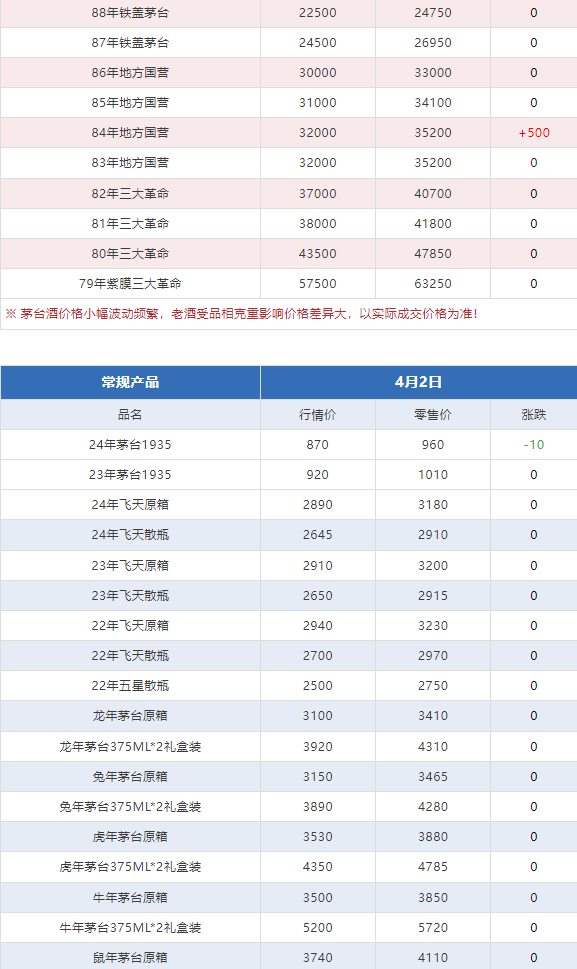Click market price 2645 for 24年飞天散瓶
The width and height of the screenshot is (577, 969).
tap(318, 535)
